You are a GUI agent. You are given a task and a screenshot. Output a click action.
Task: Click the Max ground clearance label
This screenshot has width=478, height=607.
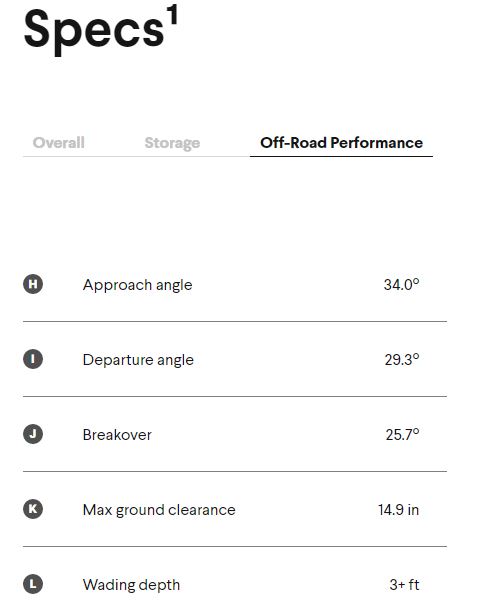(x=159, y=510)
